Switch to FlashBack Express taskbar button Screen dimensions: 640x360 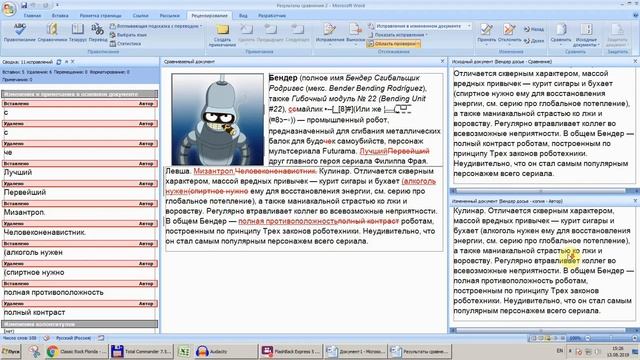pos(291,351)
